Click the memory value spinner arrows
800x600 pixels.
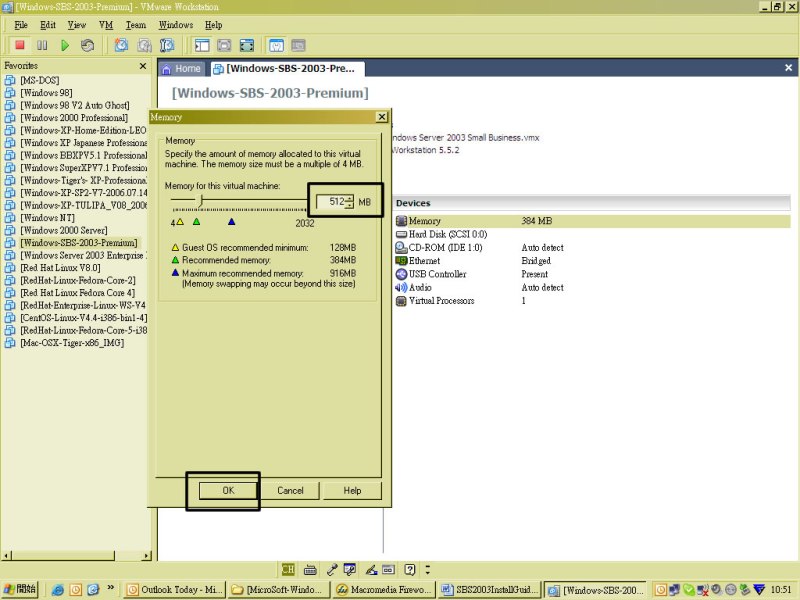coord(349,202)
